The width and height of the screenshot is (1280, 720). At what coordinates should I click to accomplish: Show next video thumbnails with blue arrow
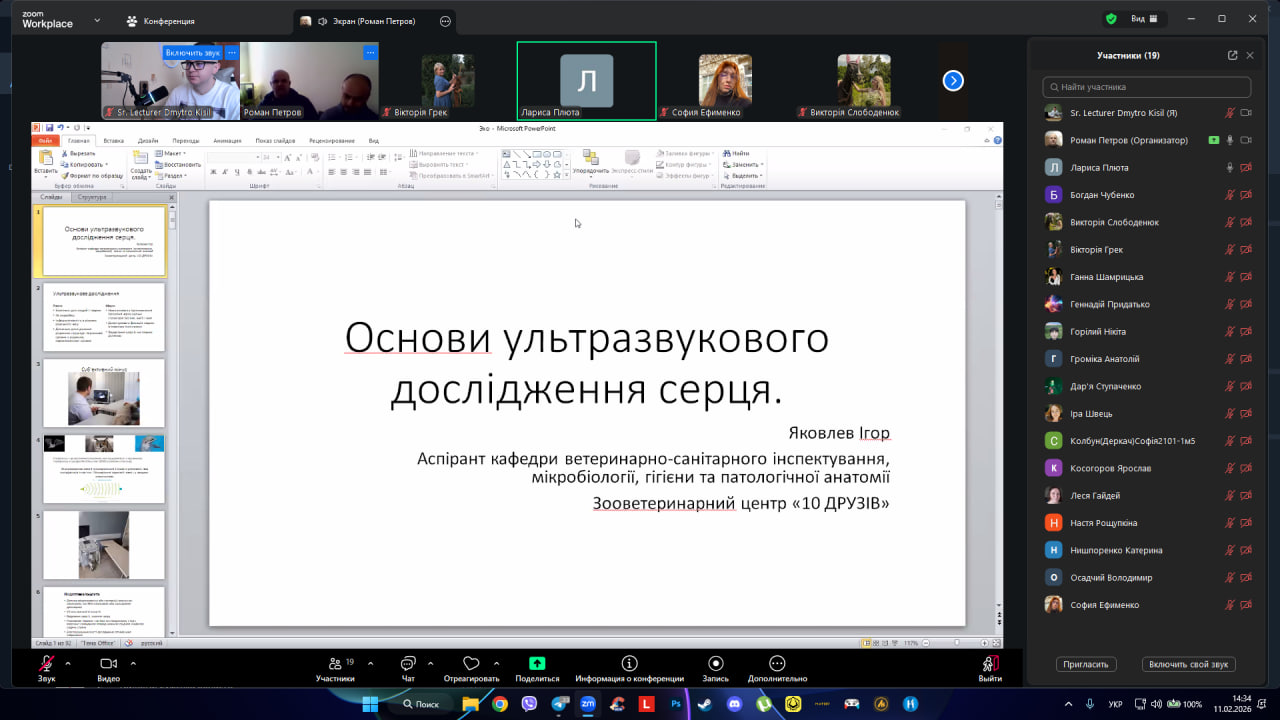[x=953, y=81]
